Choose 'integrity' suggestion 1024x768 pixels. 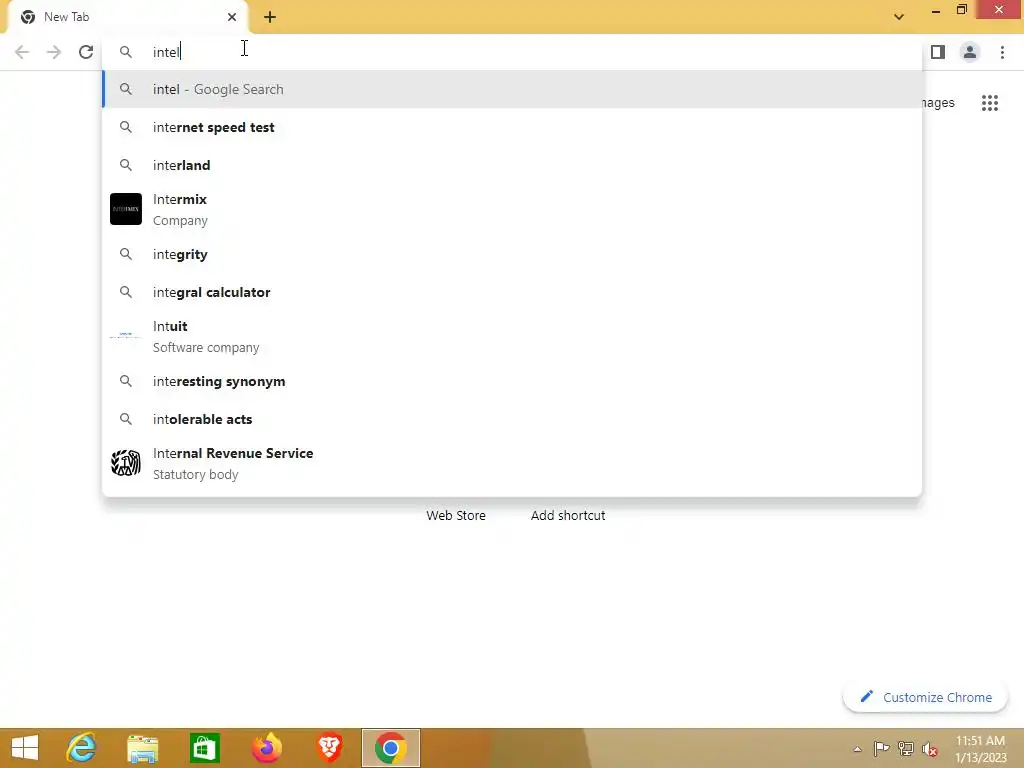coord(512,254)
